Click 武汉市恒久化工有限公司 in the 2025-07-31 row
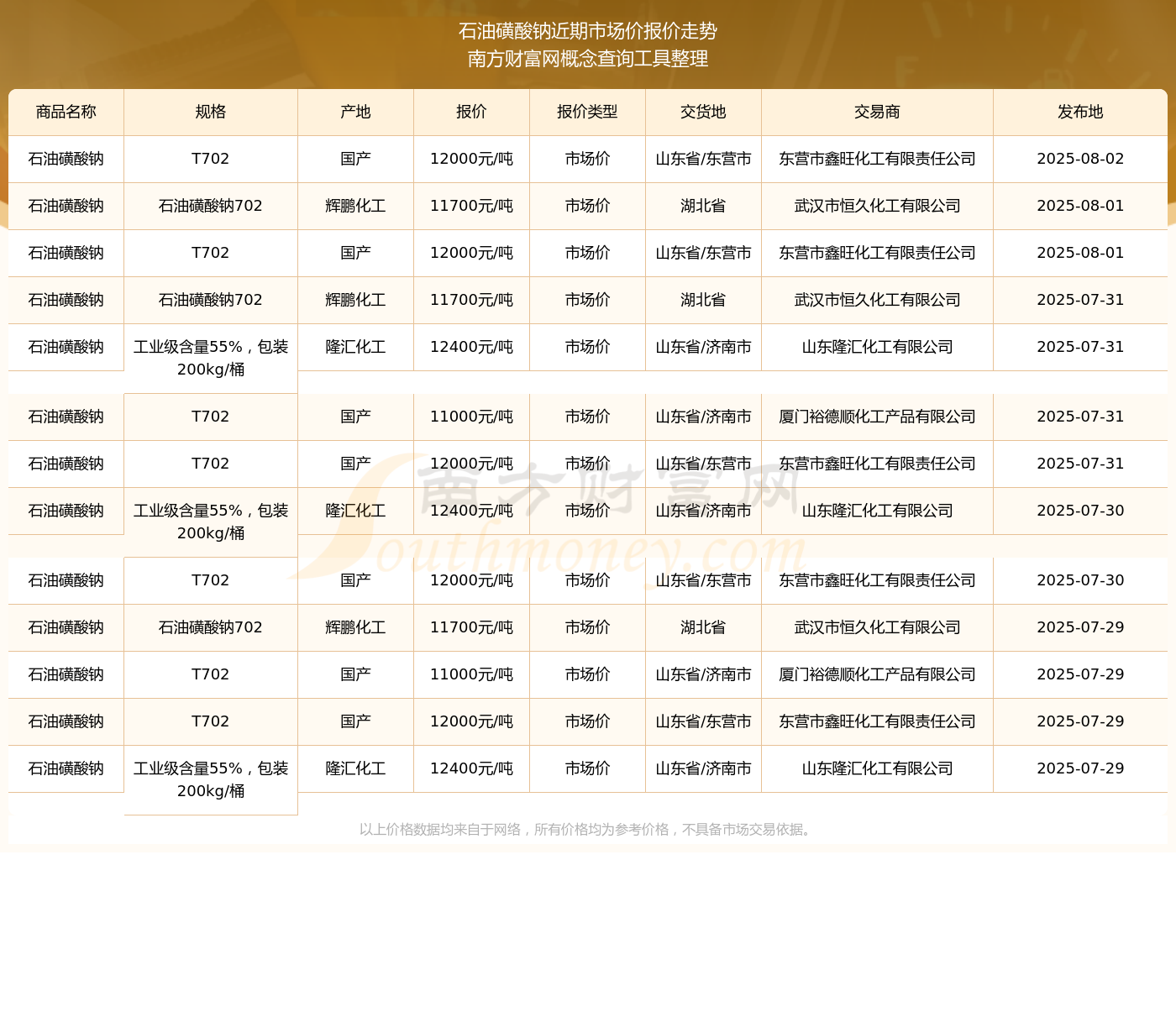This screenshot has height=1012, width=1176. [x=877, y=300]
